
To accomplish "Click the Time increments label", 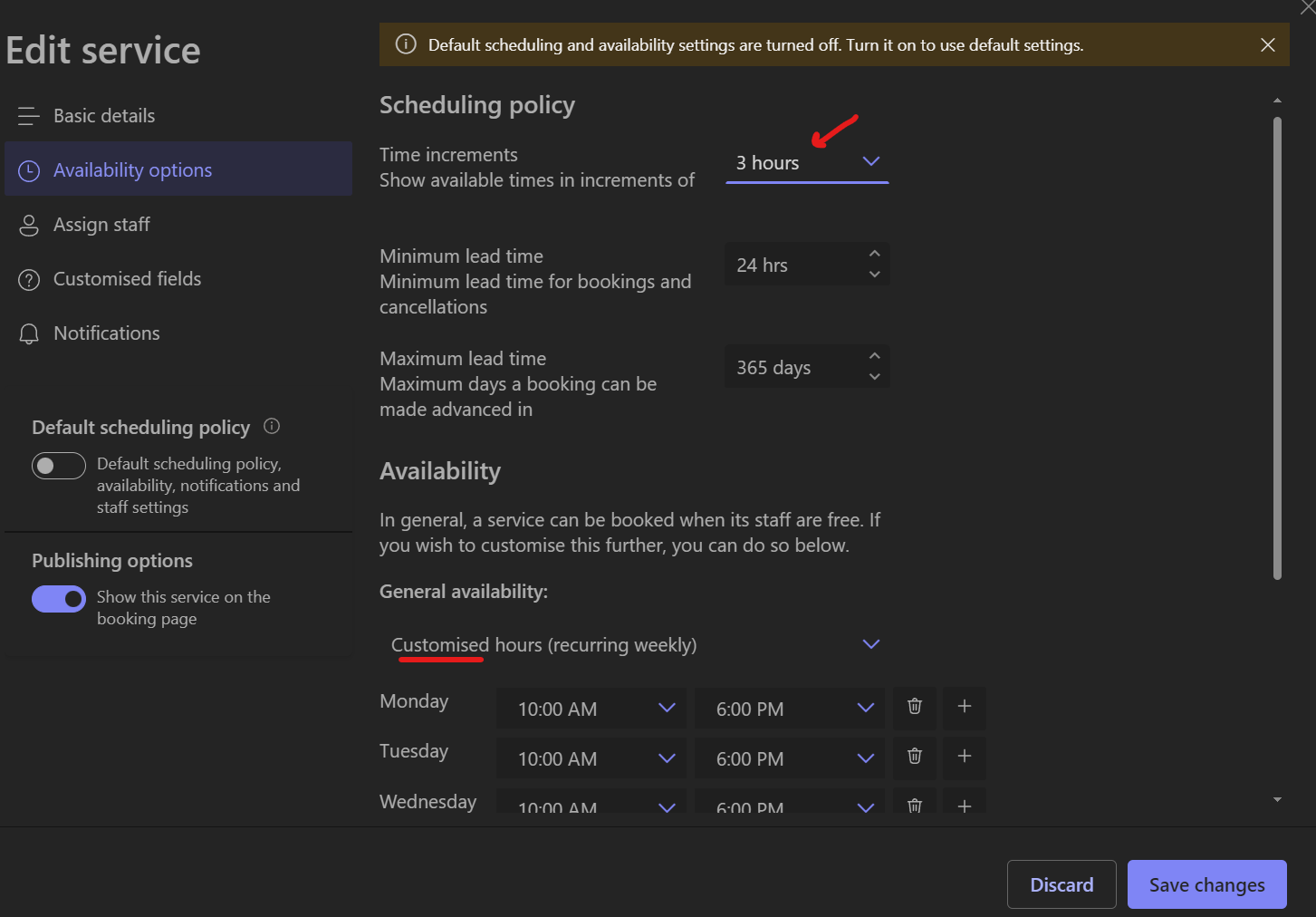I will pyautogui.click(x=448, y=155).
